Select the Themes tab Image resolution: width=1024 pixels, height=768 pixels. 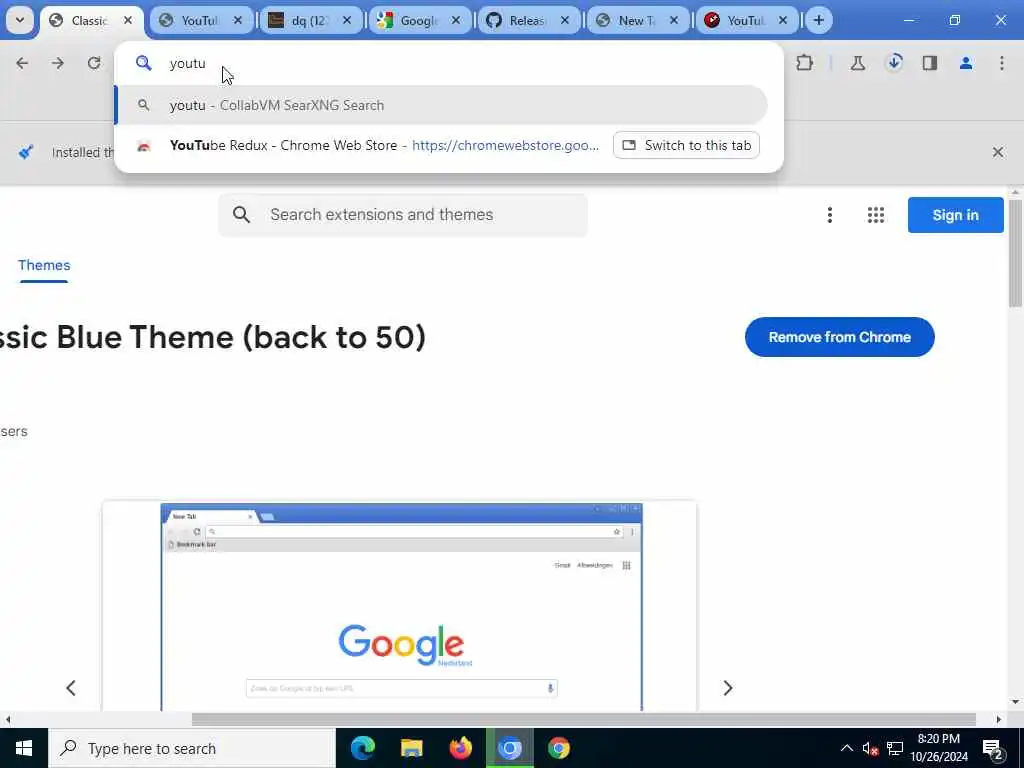pyautogui.click(x=44, y=265)
